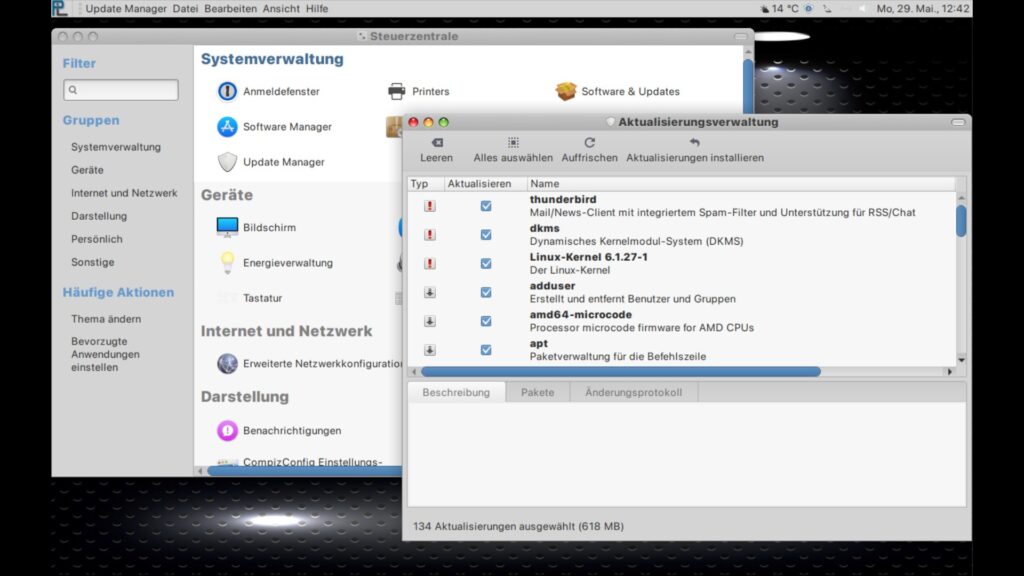This screenshot has height=576, width=1024.
Task: Uncheck the thunderbird update checkbox
Action: click(x=486, y=206)
